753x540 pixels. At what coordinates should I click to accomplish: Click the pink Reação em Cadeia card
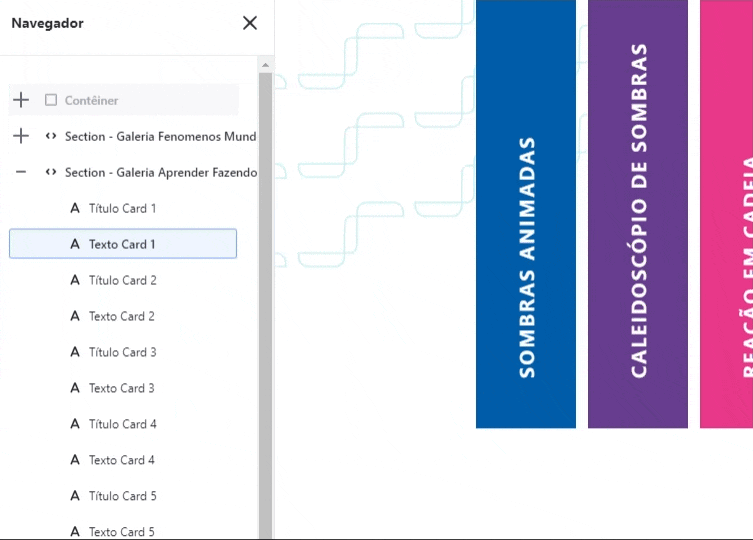(727, 214)
